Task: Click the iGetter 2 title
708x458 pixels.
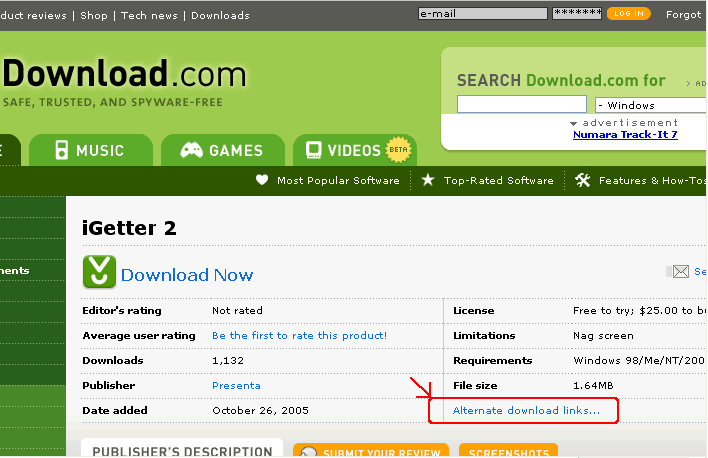Action: (129, 228)
